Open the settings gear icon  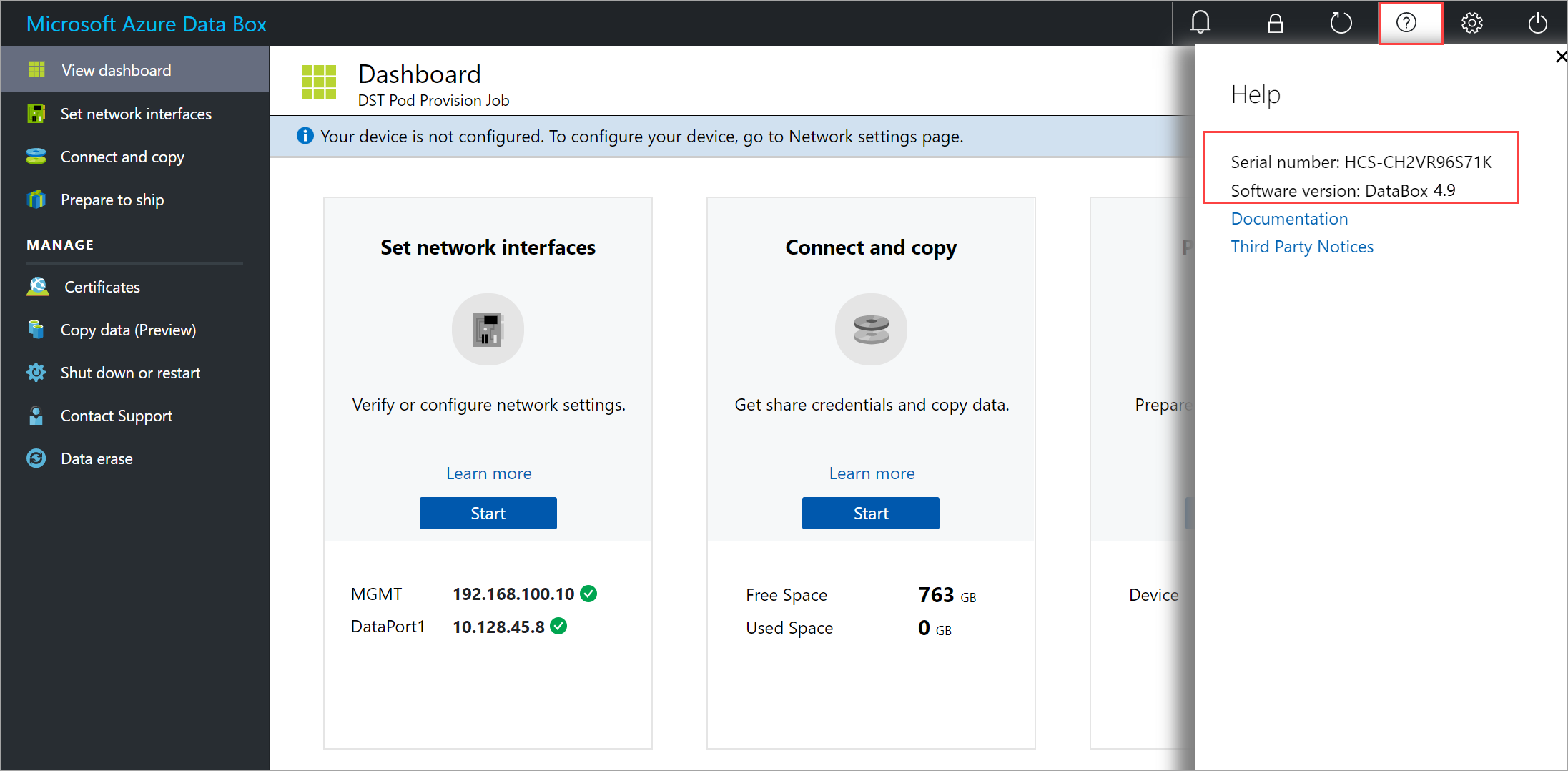(x=1471, y=24)
